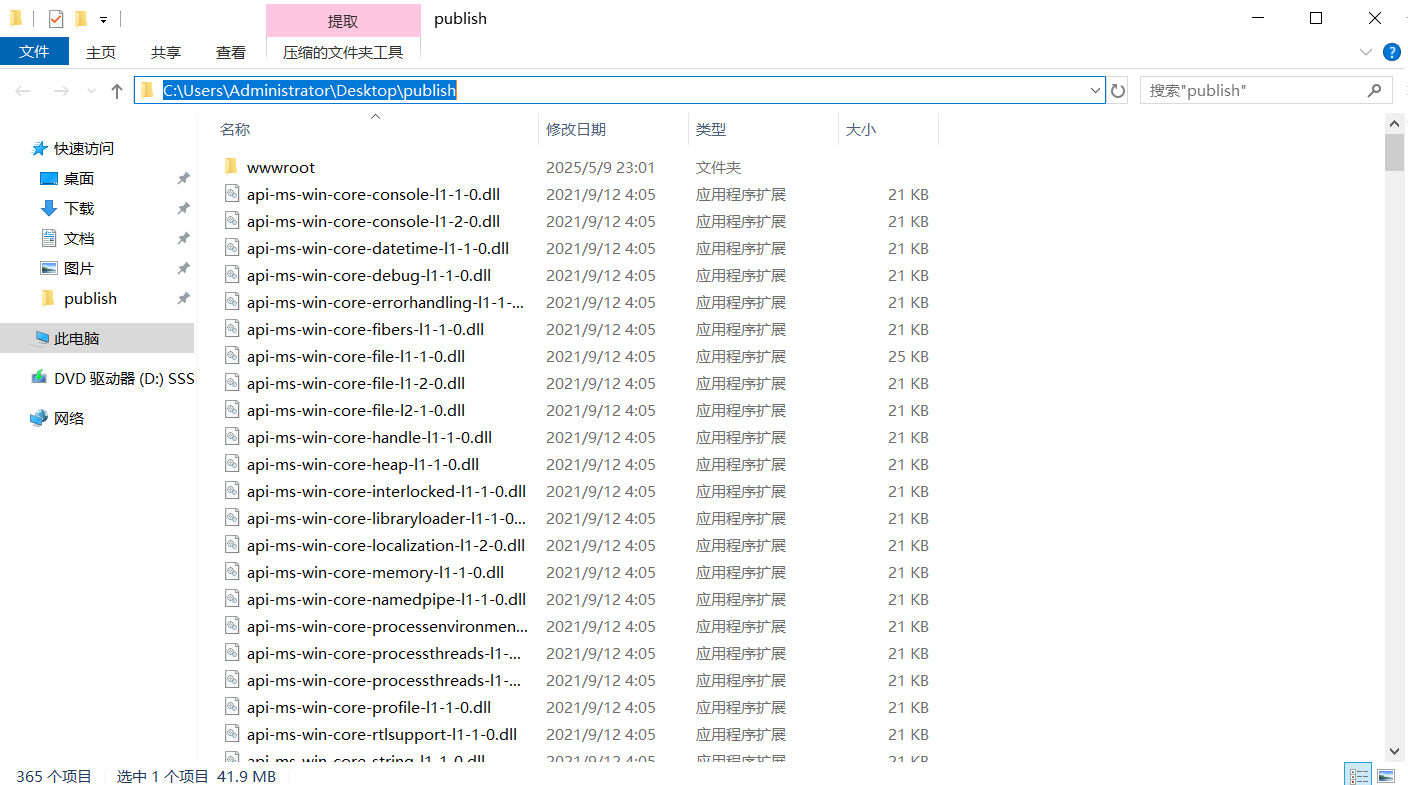This screenshot has width=1408, height=785.
Task: Click the vertical scrollbar down arrow
Action: coord(1395,750)
